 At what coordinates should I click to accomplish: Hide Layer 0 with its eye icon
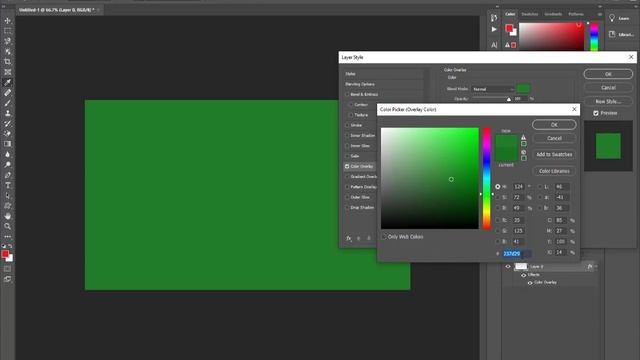(x=508, y=267)
